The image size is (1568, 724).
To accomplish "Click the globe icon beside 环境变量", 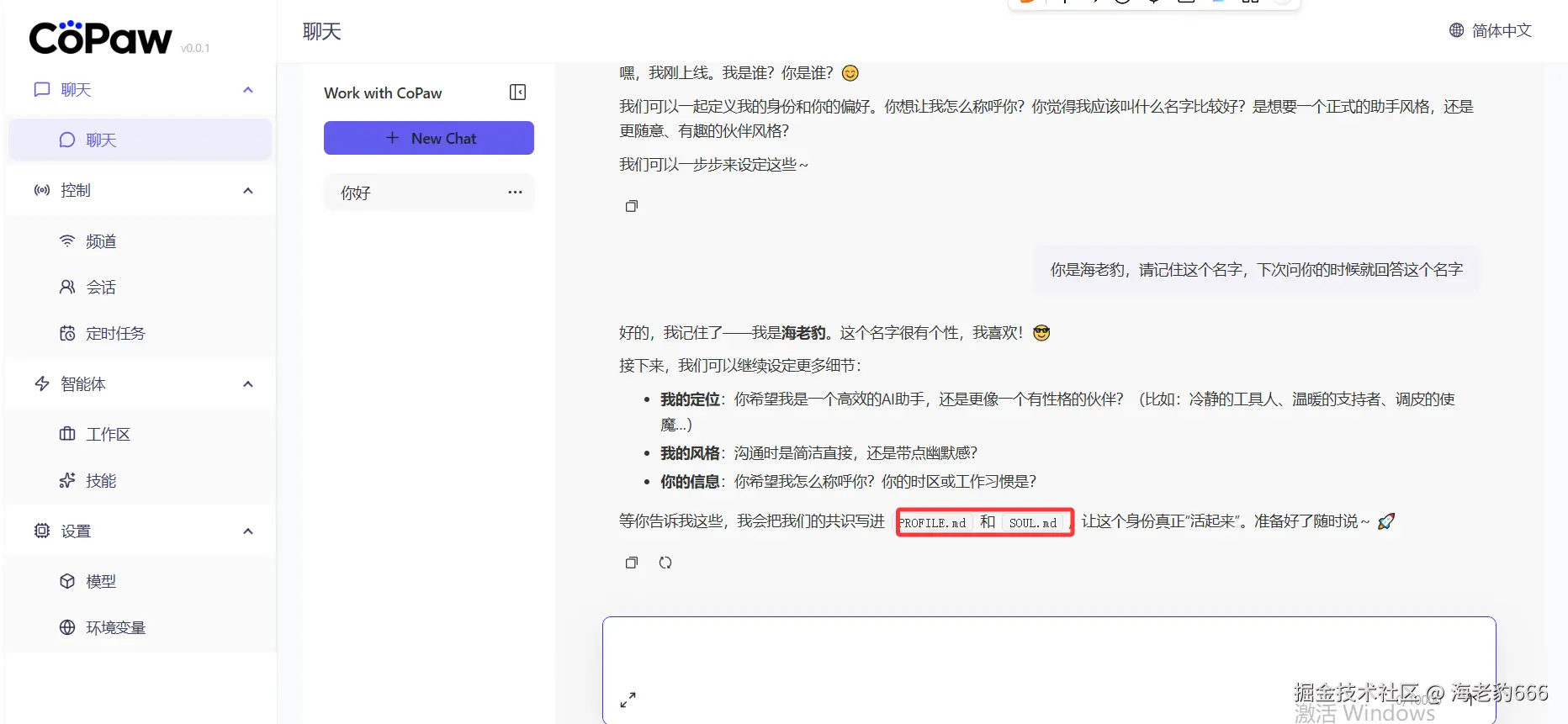I will (x=67, y=628).
